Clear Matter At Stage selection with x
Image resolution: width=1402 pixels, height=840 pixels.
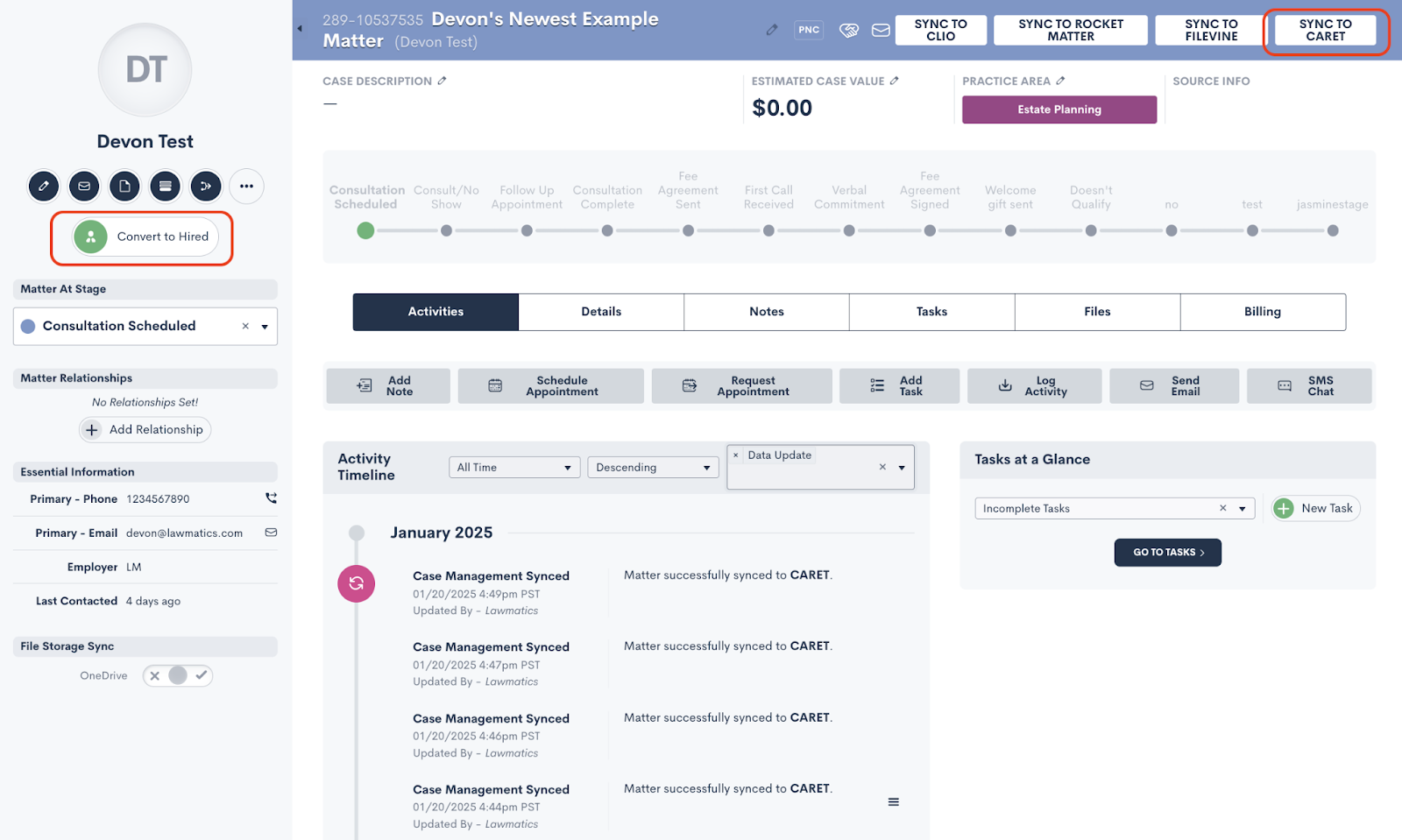click(x=245, y=326)
